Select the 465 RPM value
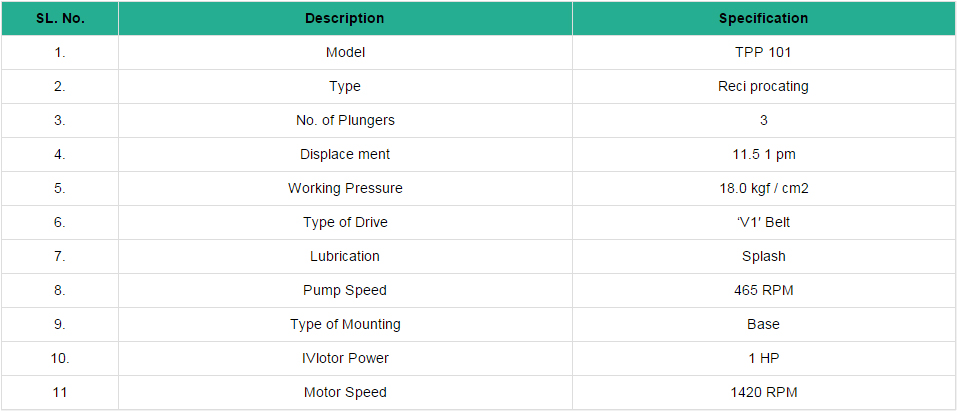 (x=763, y=290)
